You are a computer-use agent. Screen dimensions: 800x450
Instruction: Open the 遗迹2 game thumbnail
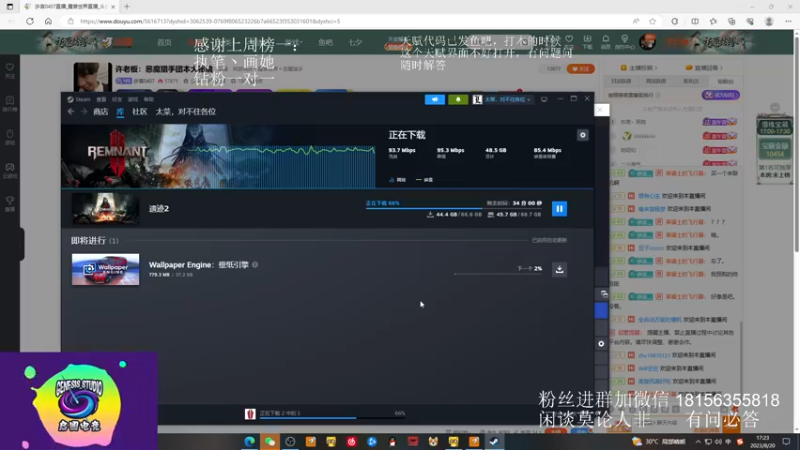[x=105, y=209]
